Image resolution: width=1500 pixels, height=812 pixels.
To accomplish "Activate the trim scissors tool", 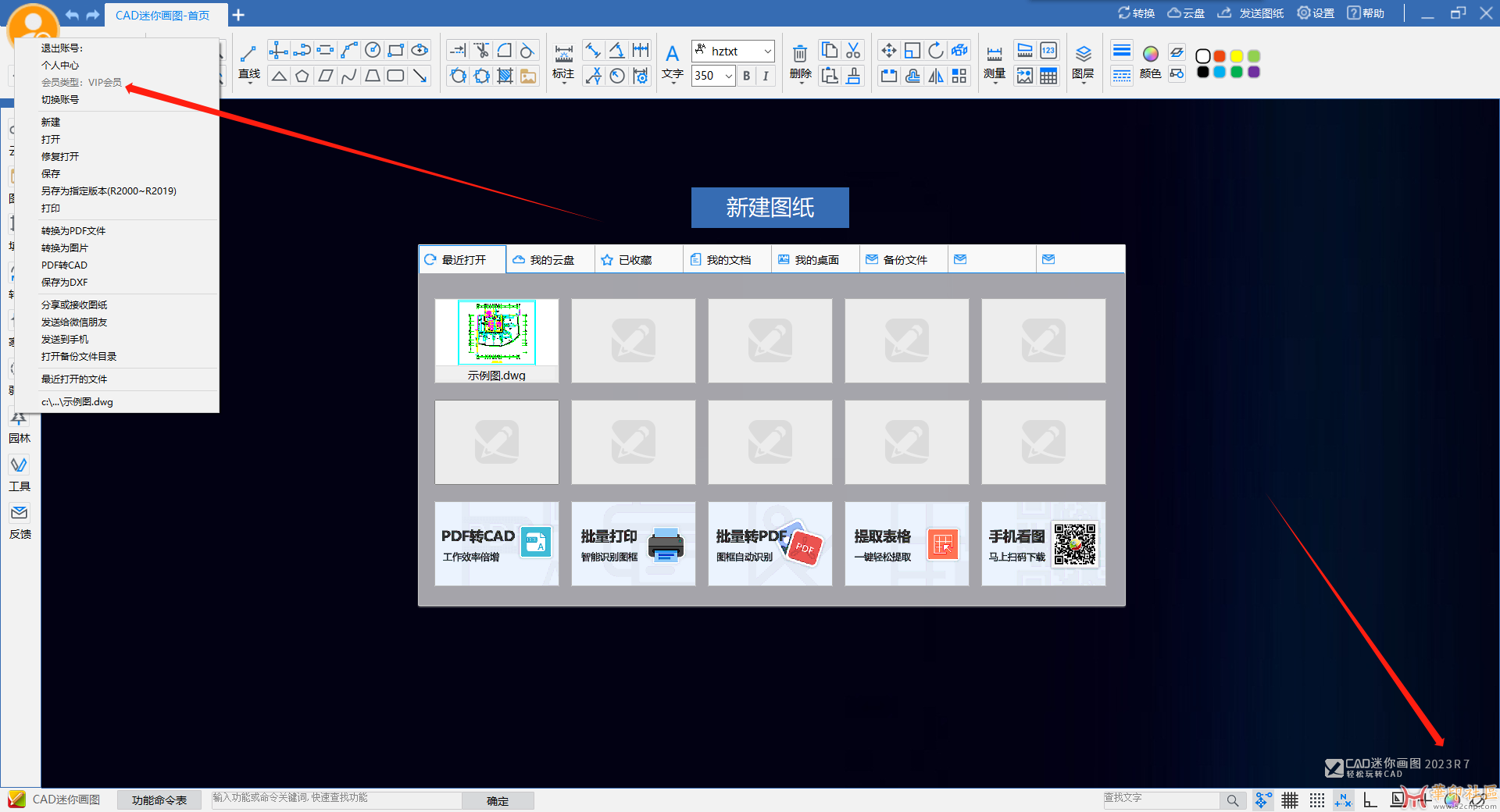I will [x=481, y=51].
